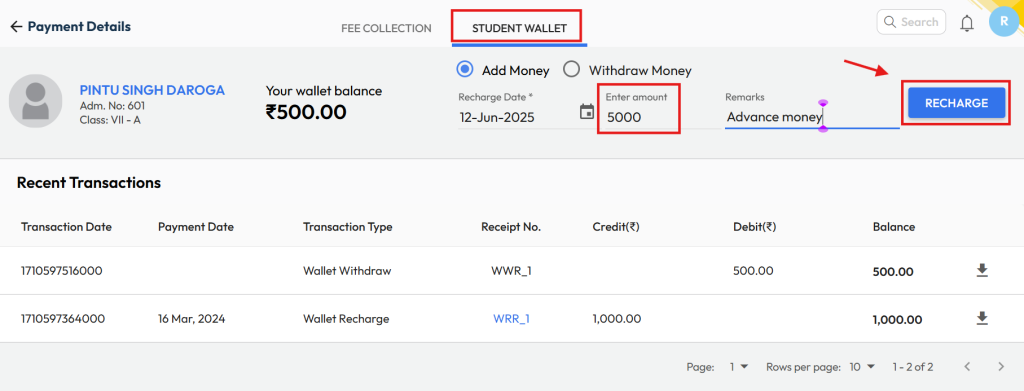The width and height of the screenshot is (1024, 391).
Task: Expand the Rows per page dropdown
Action: [861, 367]
